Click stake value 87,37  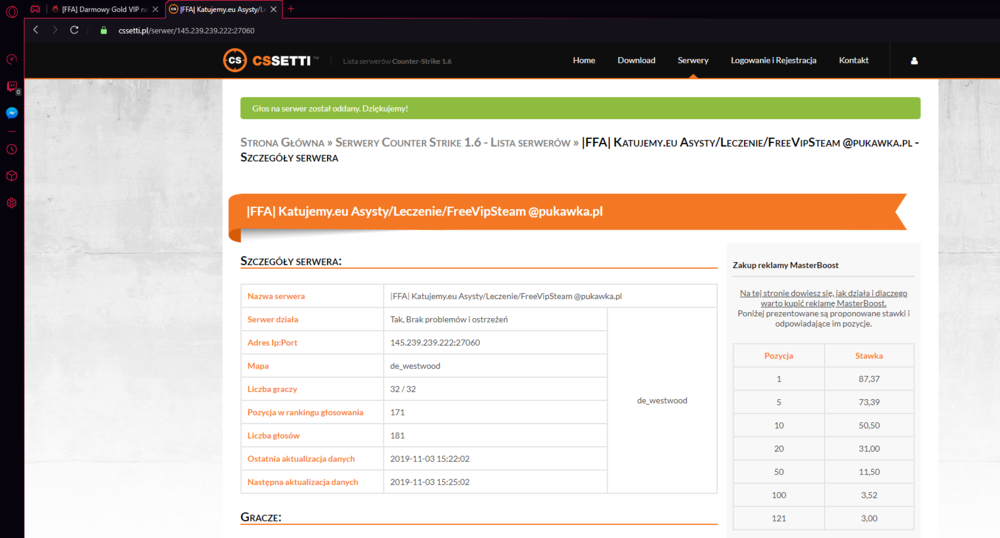point(869,379)
